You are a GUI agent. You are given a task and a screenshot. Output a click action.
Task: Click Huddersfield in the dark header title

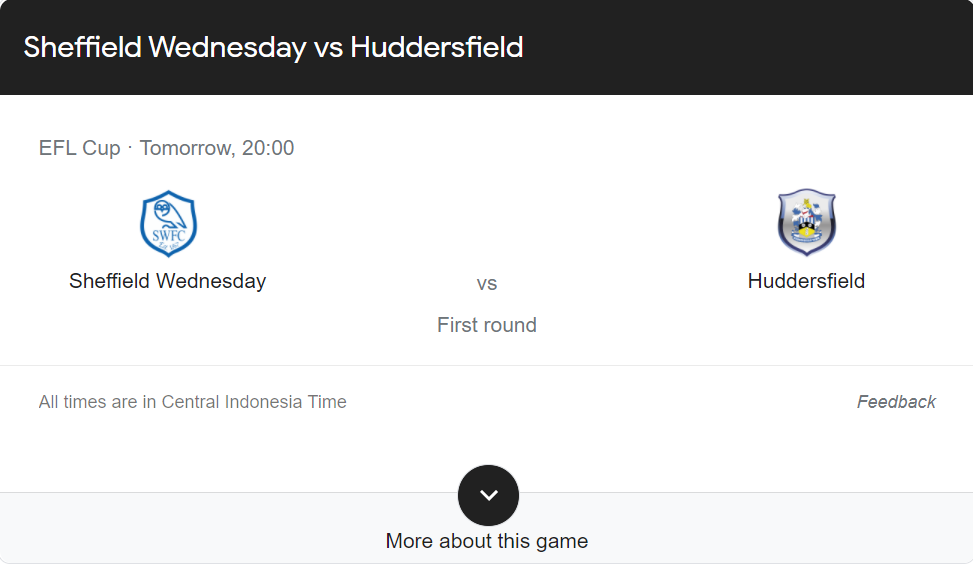point(437,48)
